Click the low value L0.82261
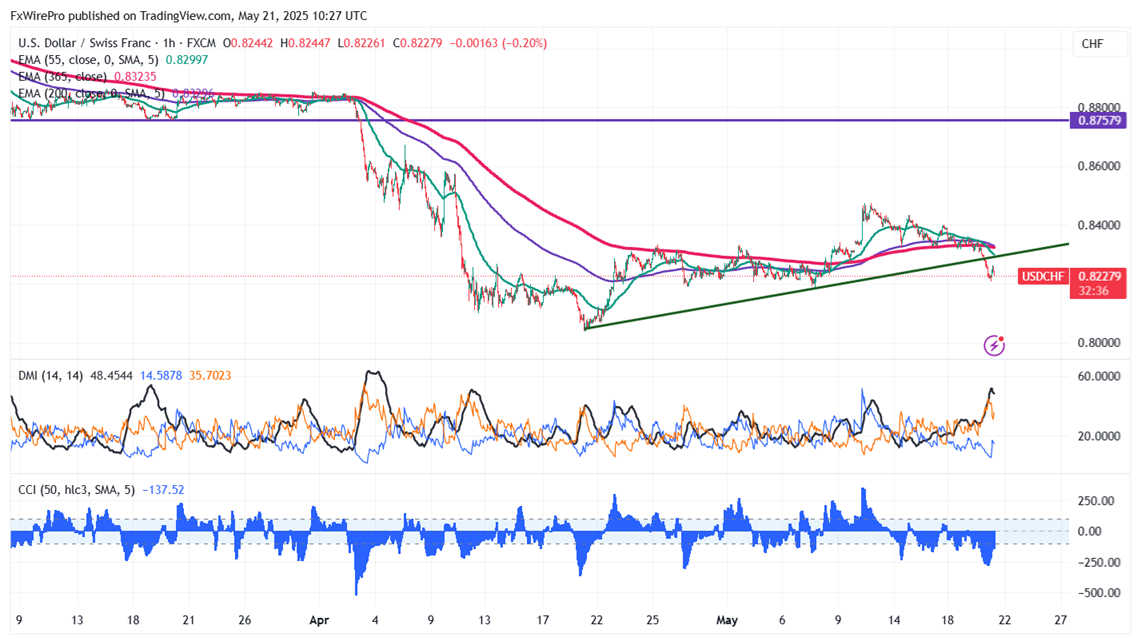Viewport: 1137px width, 639px height. point(361,44)
